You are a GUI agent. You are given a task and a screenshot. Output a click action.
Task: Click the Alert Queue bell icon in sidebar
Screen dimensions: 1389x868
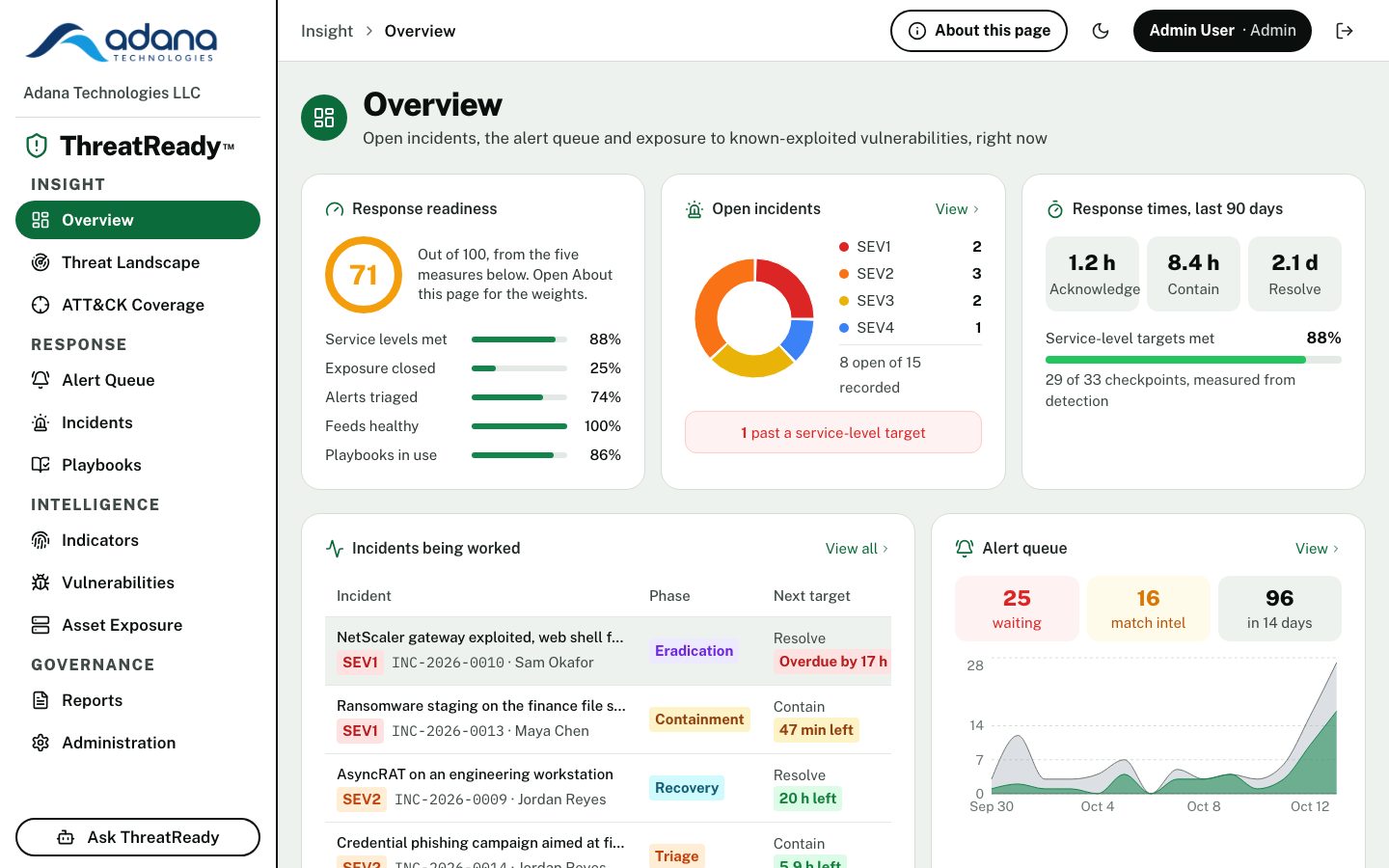[x=41, y=380]
